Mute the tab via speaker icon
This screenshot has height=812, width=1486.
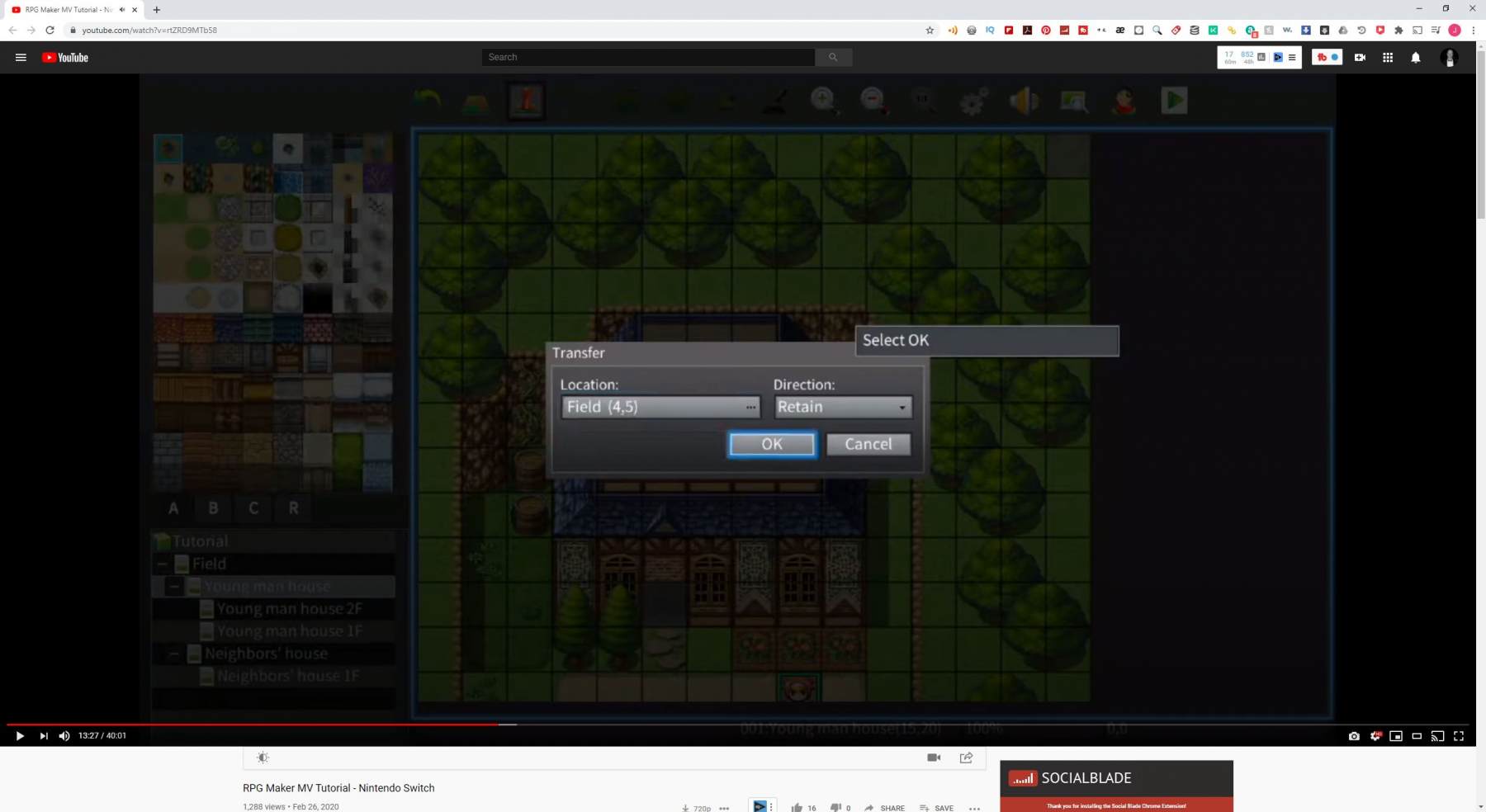click(x=122, y=10)
